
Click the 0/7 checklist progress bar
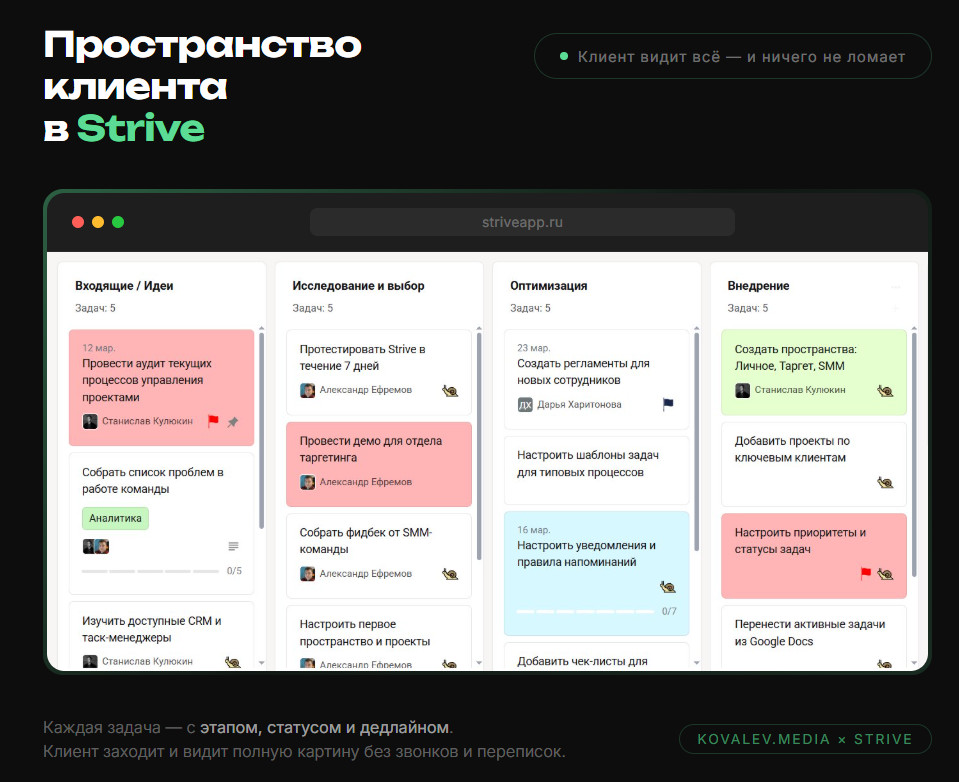tap(585, 611)
